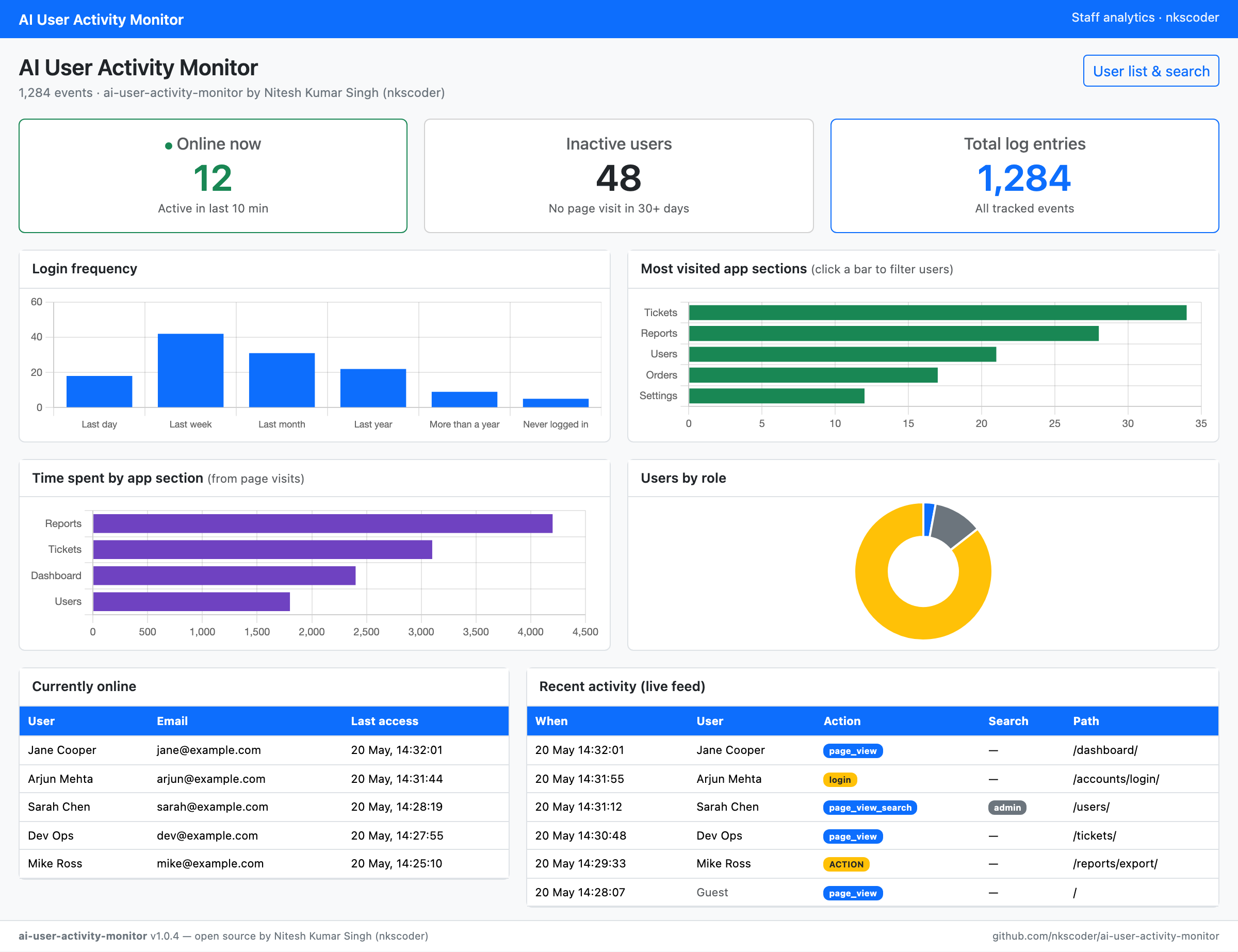The height and width of the screenshot is (952, 1238).
Task: Select the Inactive users stat card
Action: (618, 176)
